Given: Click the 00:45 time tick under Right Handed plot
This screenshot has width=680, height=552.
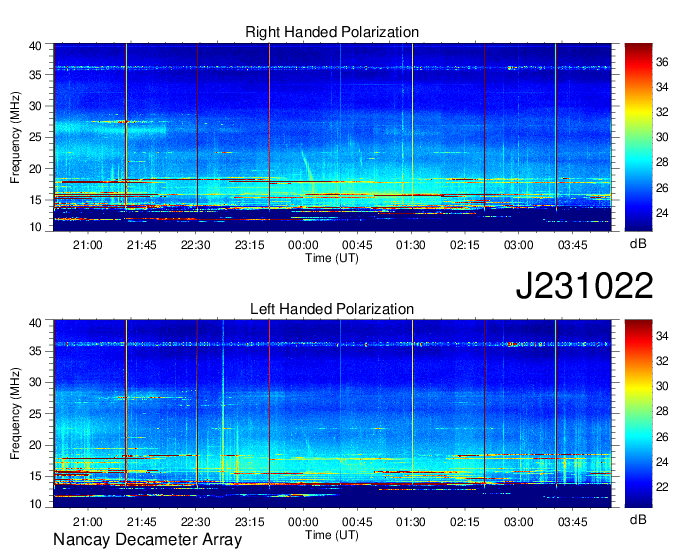Looking at the screenshot, I should [357, 245].
